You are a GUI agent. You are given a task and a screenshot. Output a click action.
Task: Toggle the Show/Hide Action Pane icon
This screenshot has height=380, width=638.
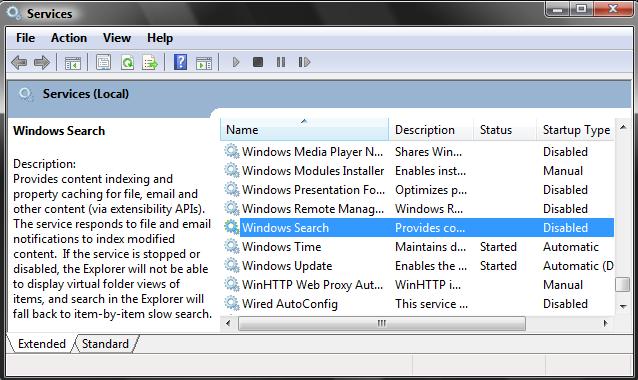click(x=204, y=63)
